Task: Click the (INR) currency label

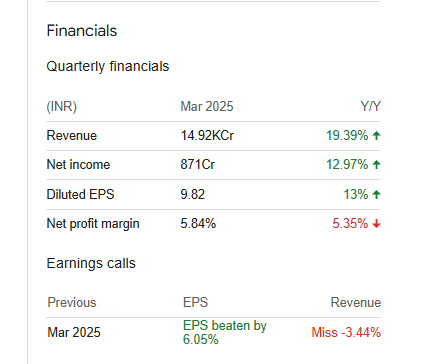Action: tap(62, 107)
